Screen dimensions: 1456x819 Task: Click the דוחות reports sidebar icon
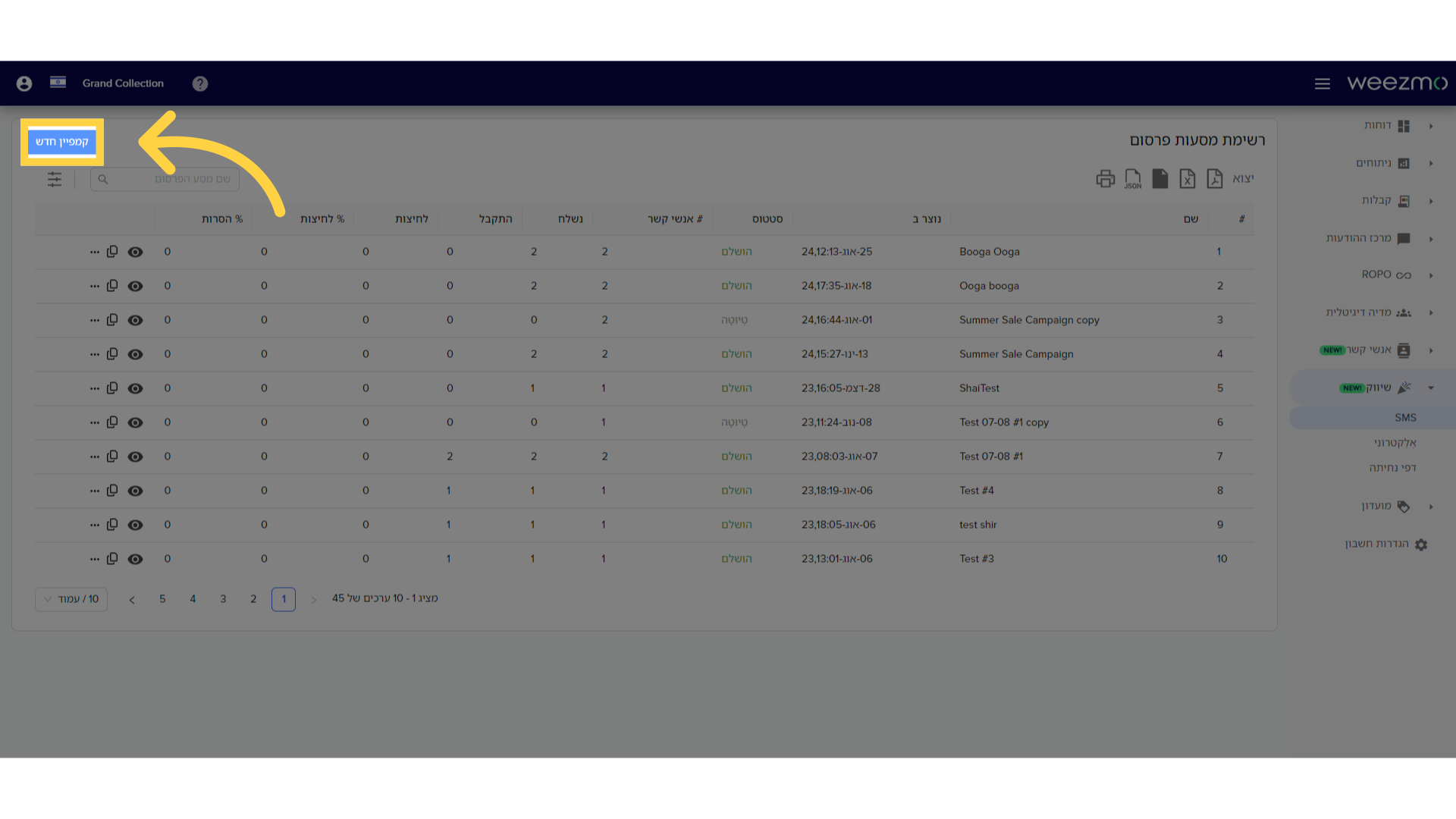pos(1404,126)
